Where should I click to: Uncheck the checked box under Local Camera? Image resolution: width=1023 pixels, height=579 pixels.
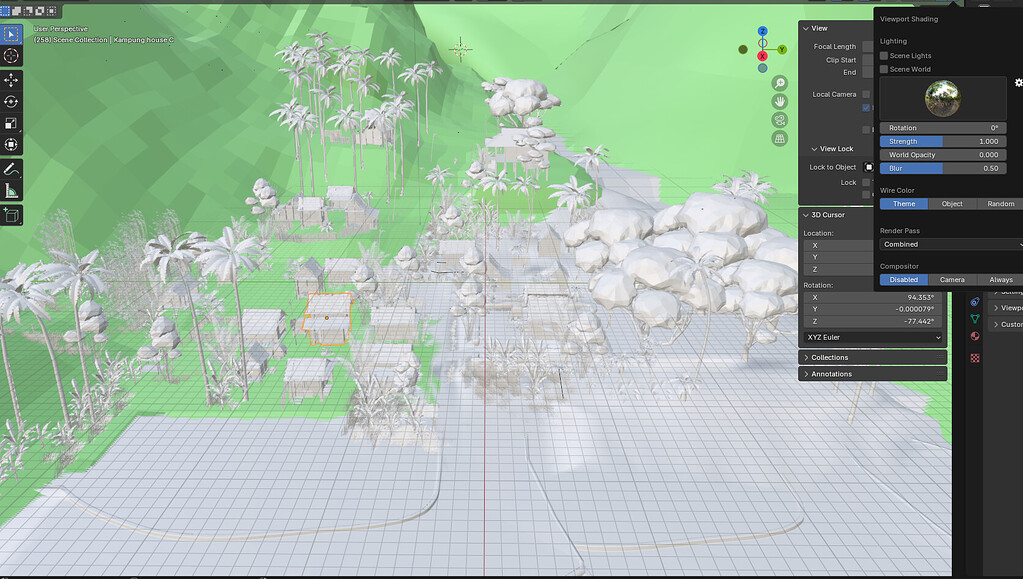(x=866, y=108)
